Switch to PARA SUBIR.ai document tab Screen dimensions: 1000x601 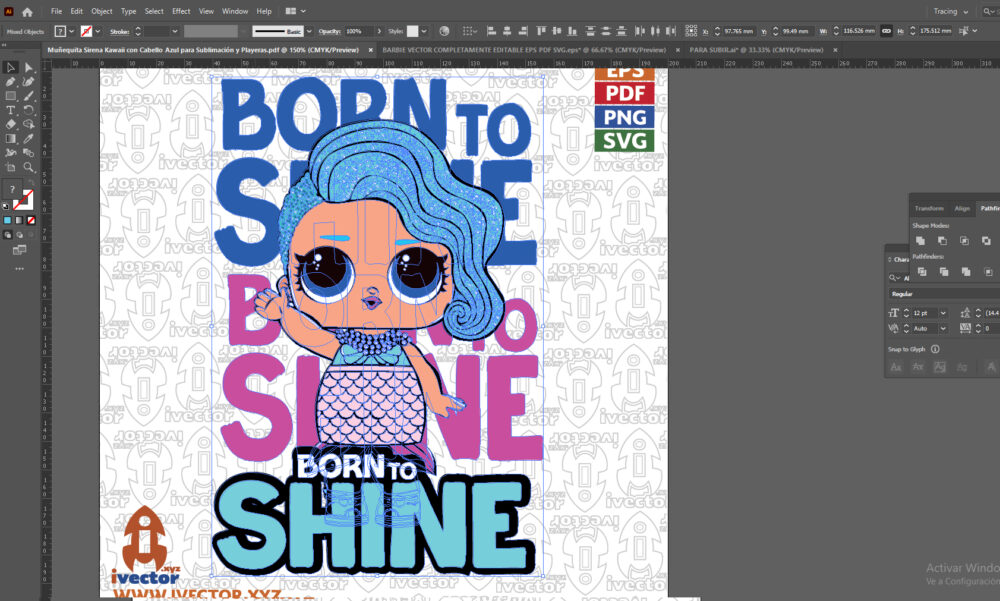756,50
